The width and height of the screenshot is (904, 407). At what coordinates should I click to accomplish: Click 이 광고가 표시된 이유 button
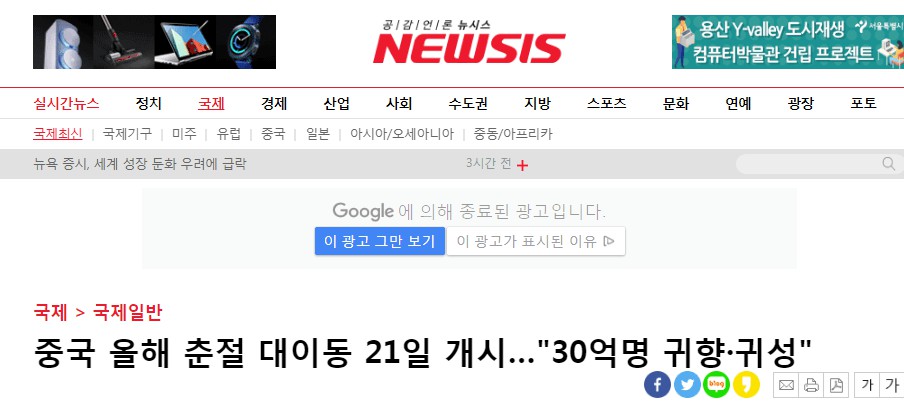point(536,241)
